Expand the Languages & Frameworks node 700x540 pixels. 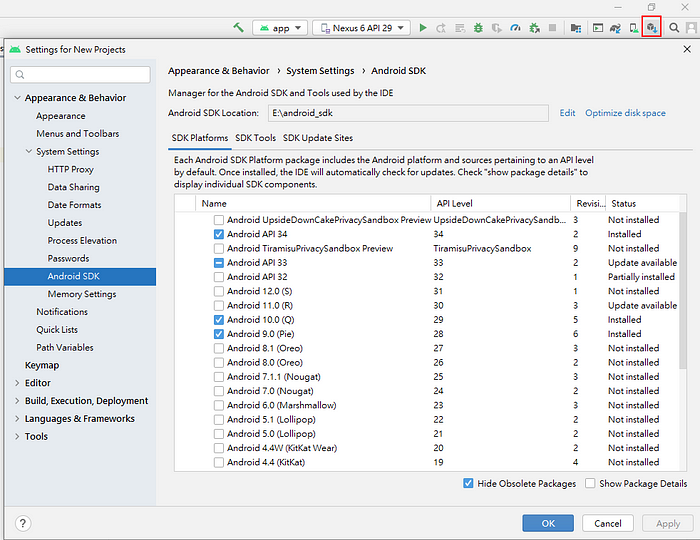(17, 419)
